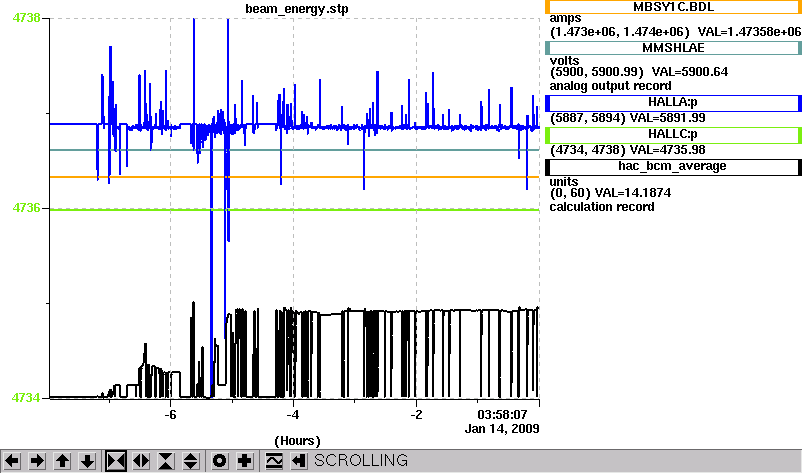The image size is (802, 473).
Task: Click the 03:58:07 timestamp
Action: [502, 414]
